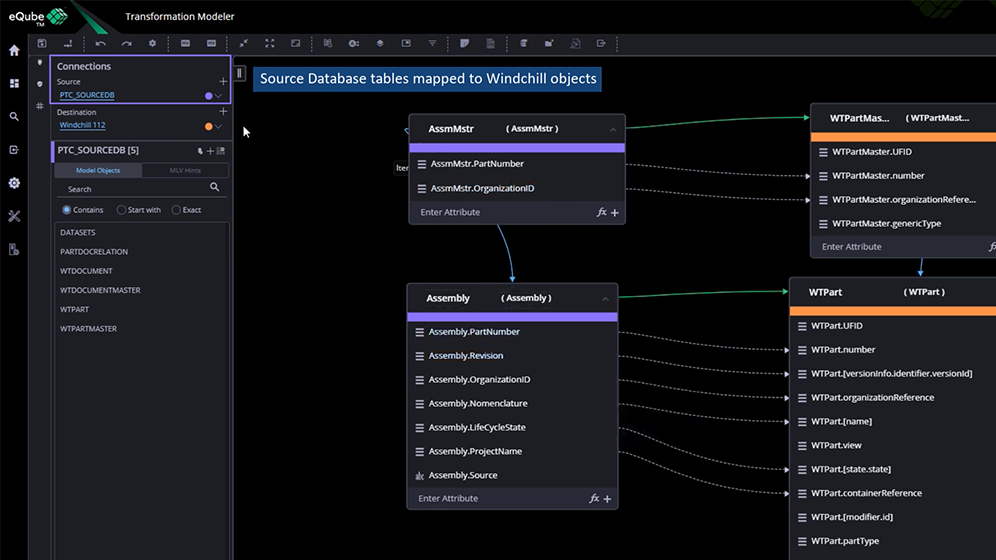Click the filter funnel icon in toolbar

[x=432, y=44]
